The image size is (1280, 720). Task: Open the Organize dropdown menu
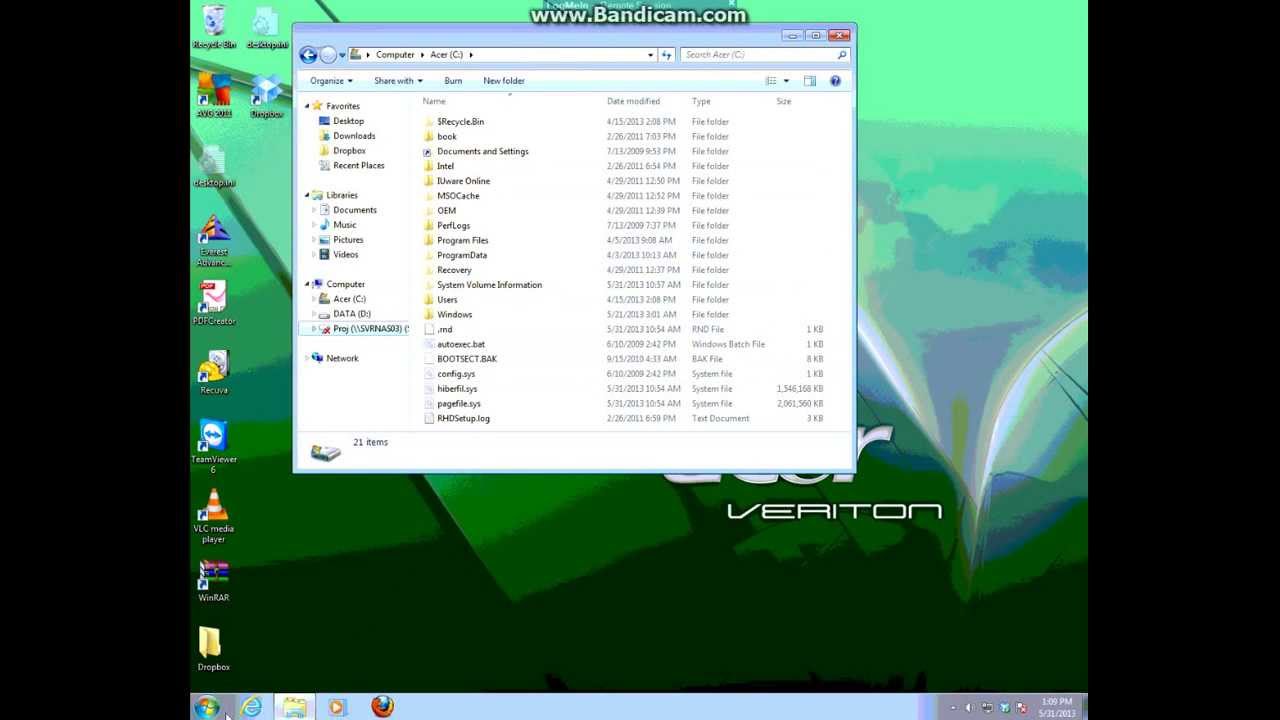coord(331,81)
